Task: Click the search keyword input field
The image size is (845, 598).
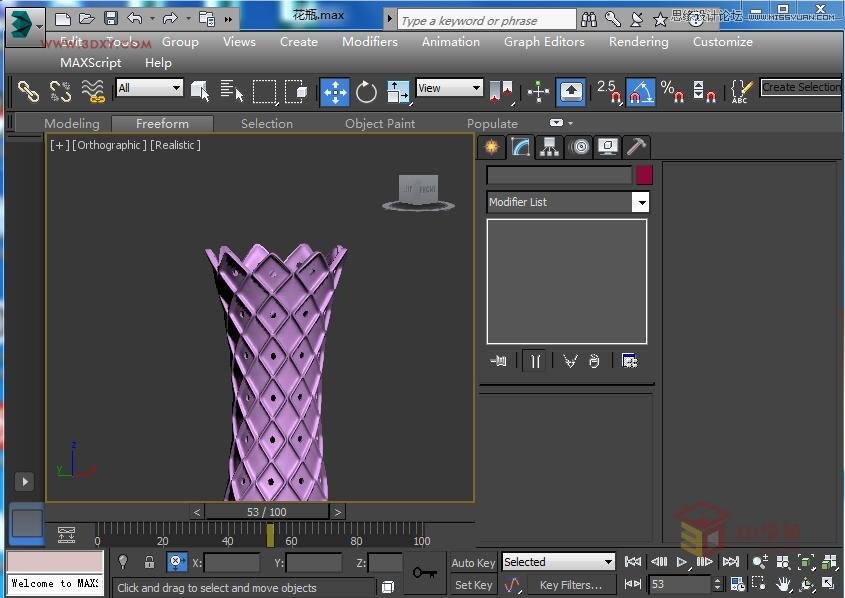Action: [486, 20]
